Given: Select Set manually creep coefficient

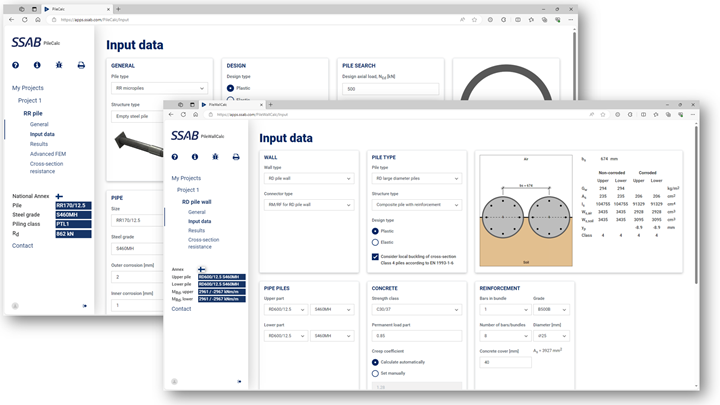Looking at the screenshot, I should click(x=375, y=373).
